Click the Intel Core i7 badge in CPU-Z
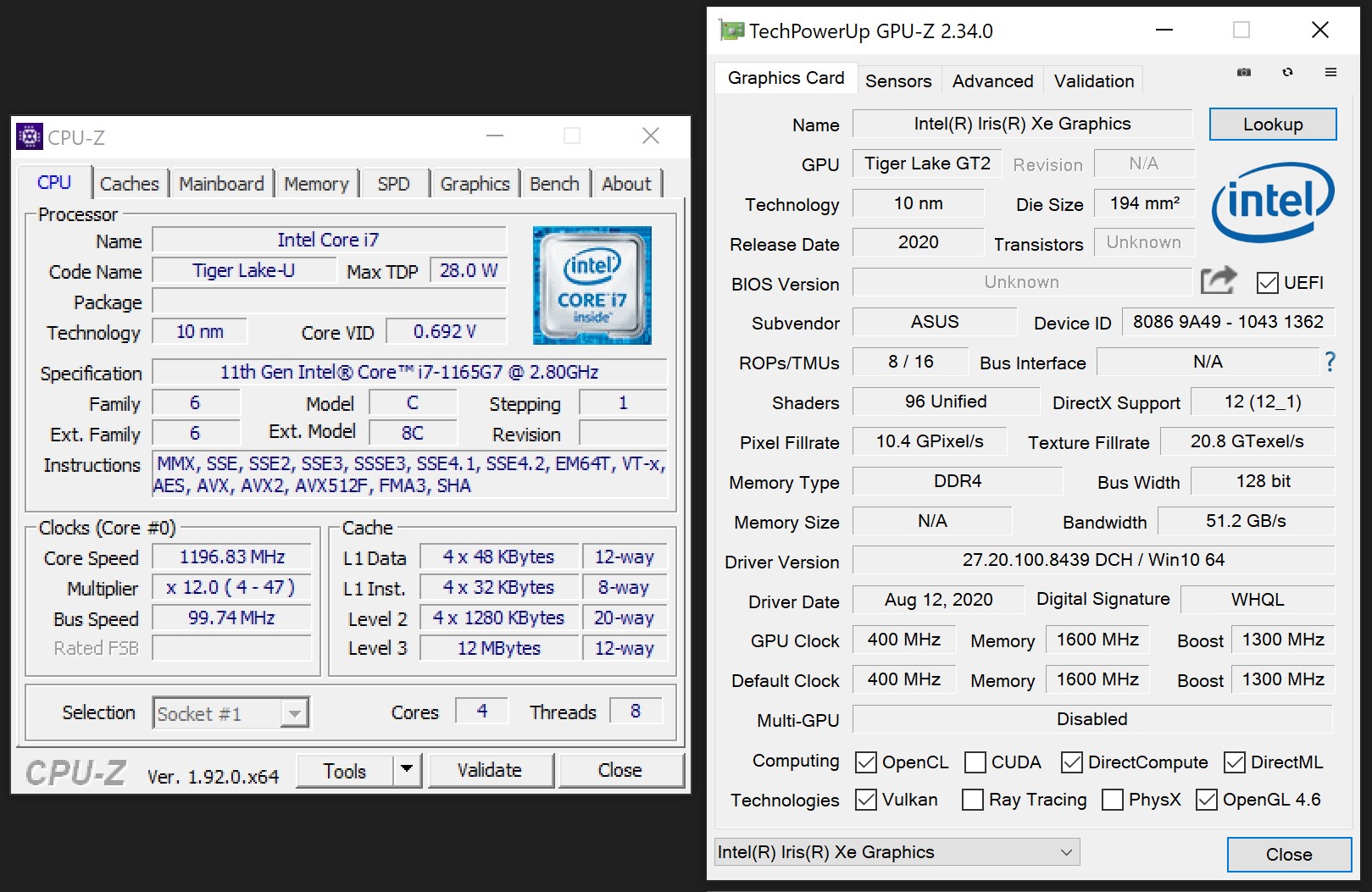 tap(592, 285)
